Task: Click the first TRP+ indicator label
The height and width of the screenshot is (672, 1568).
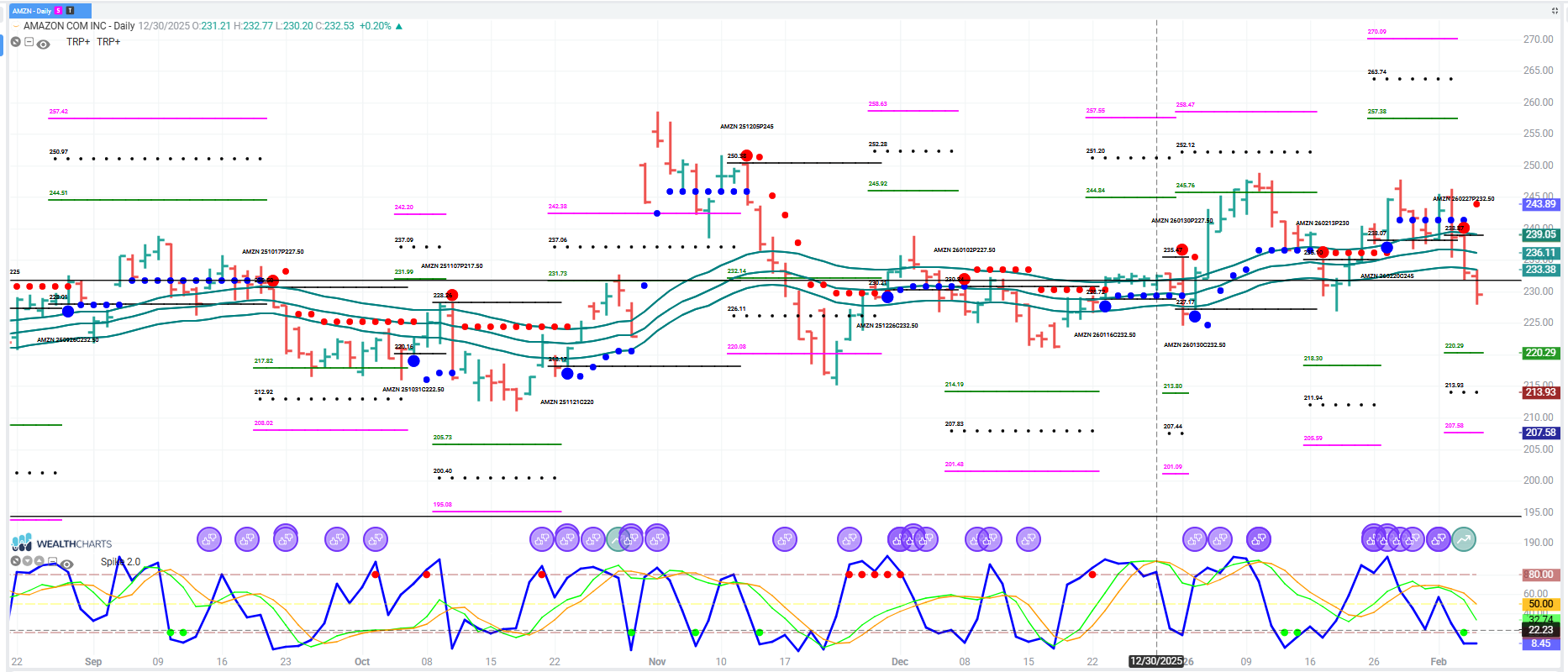Action: pyautogui.click(x=78, y=42)
